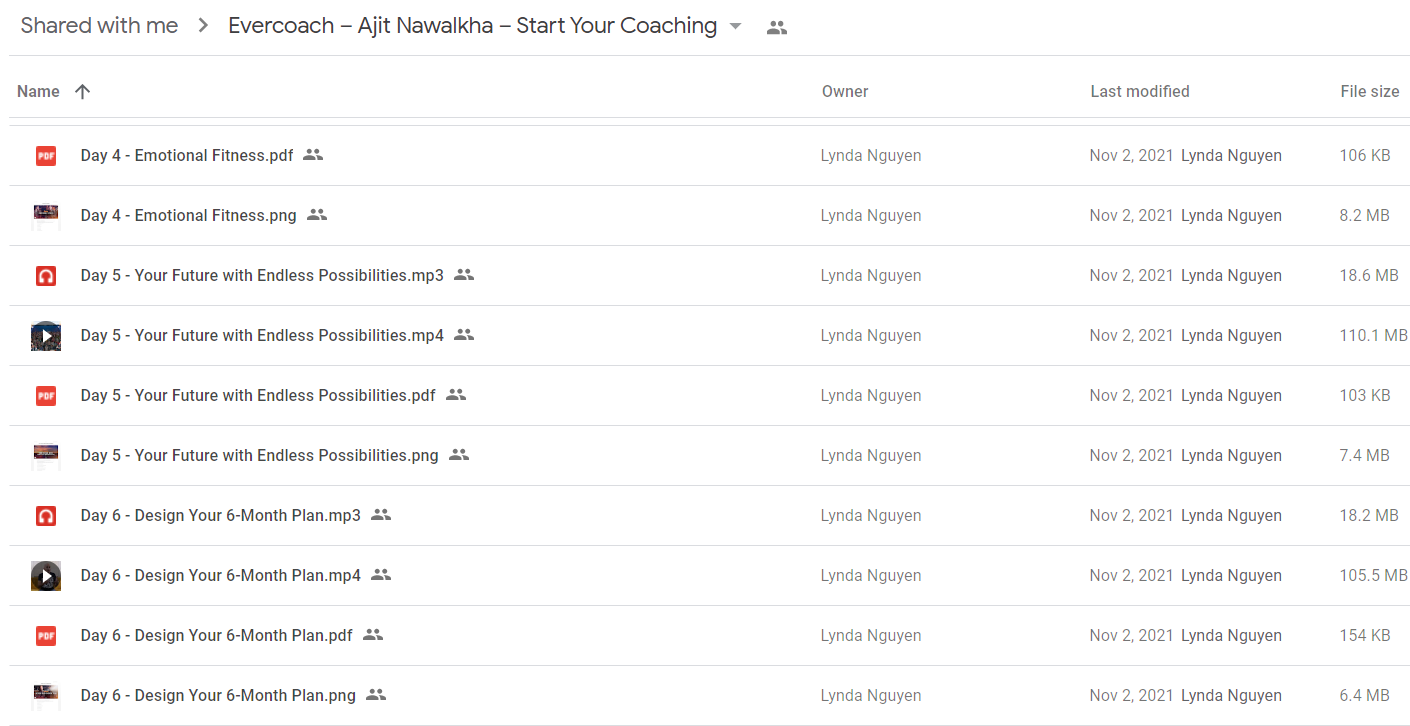The width and height of the screenshot is (1410, 726).
Task: Click 18.2 MB file size value
Action: coord(1369,515)
